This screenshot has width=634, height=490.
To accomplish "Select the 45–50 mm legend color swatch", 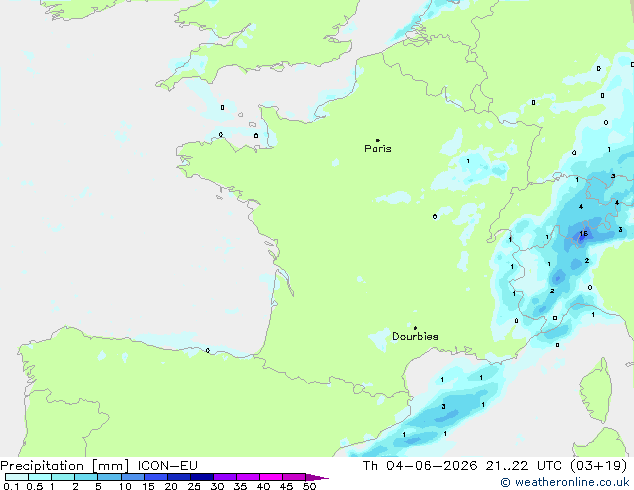I will 294,477.
